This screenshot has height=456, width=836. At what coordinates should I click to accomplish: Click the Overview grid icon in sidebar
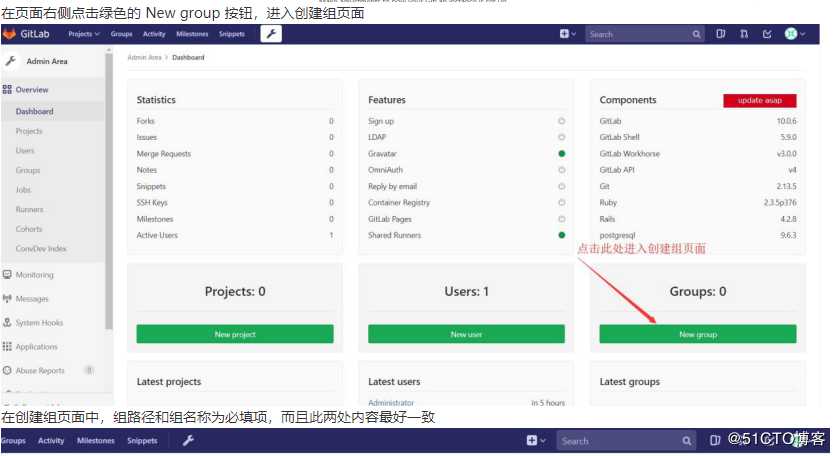tap(7, 90)
